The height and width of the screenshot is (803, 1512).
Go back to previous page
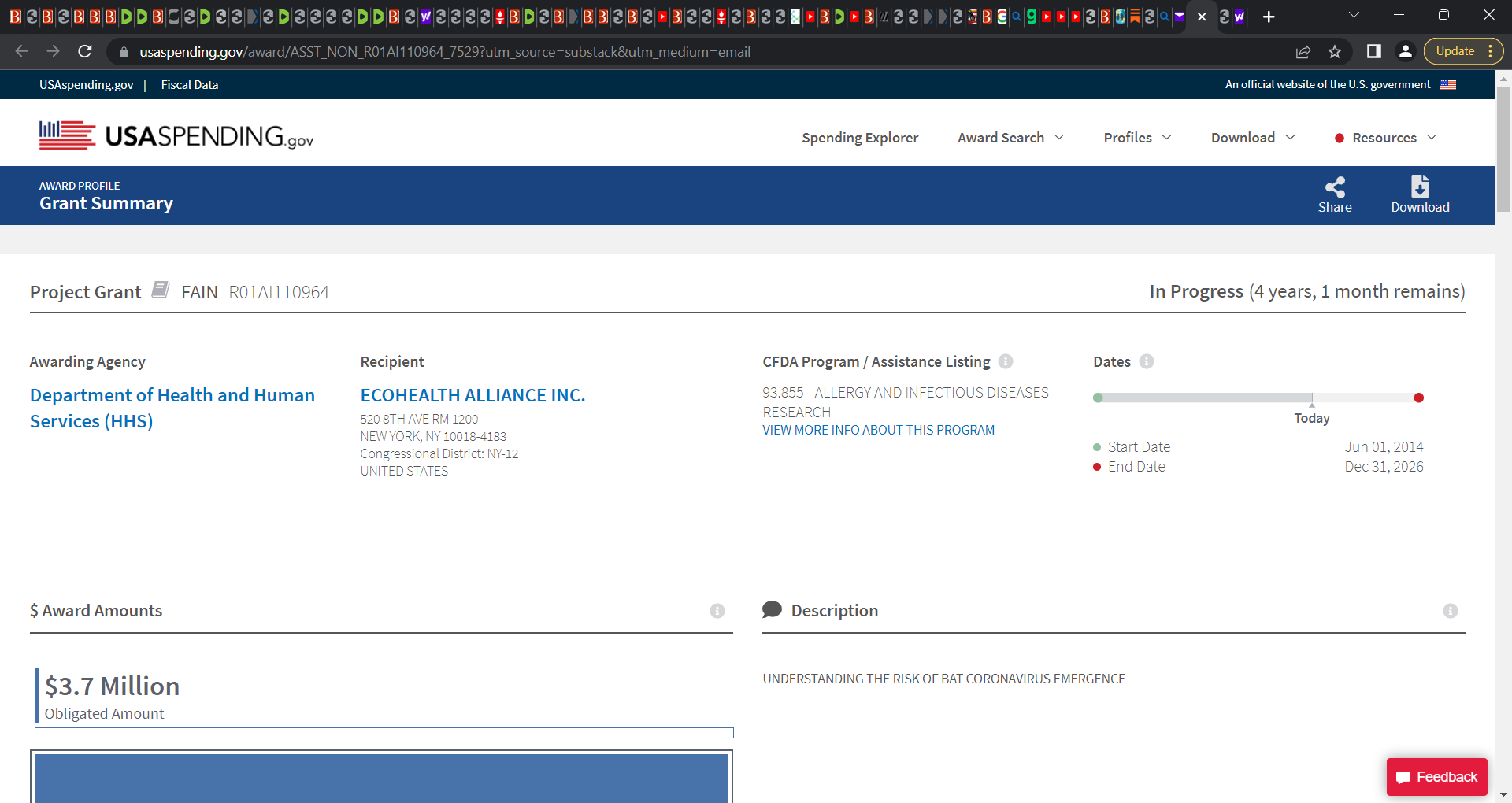[21, 51]
